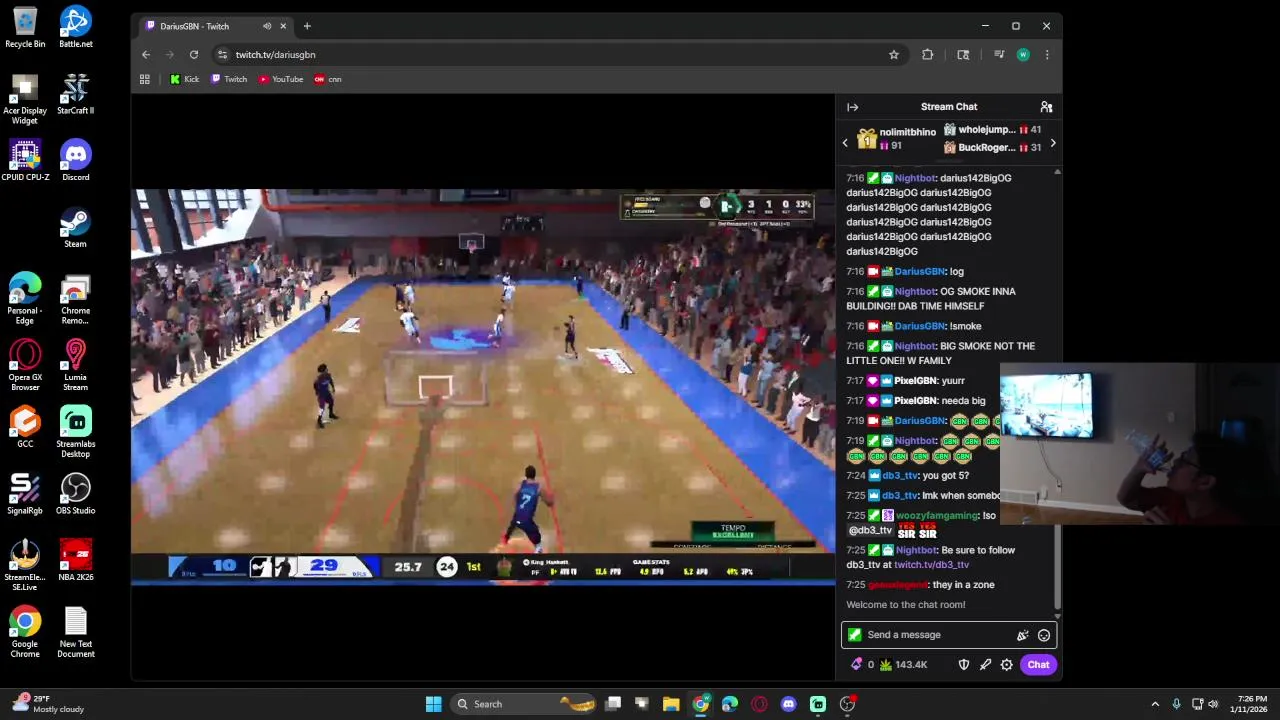
Task: Open the weather widget showing Mostly cloudy
Action: [50, 704]
